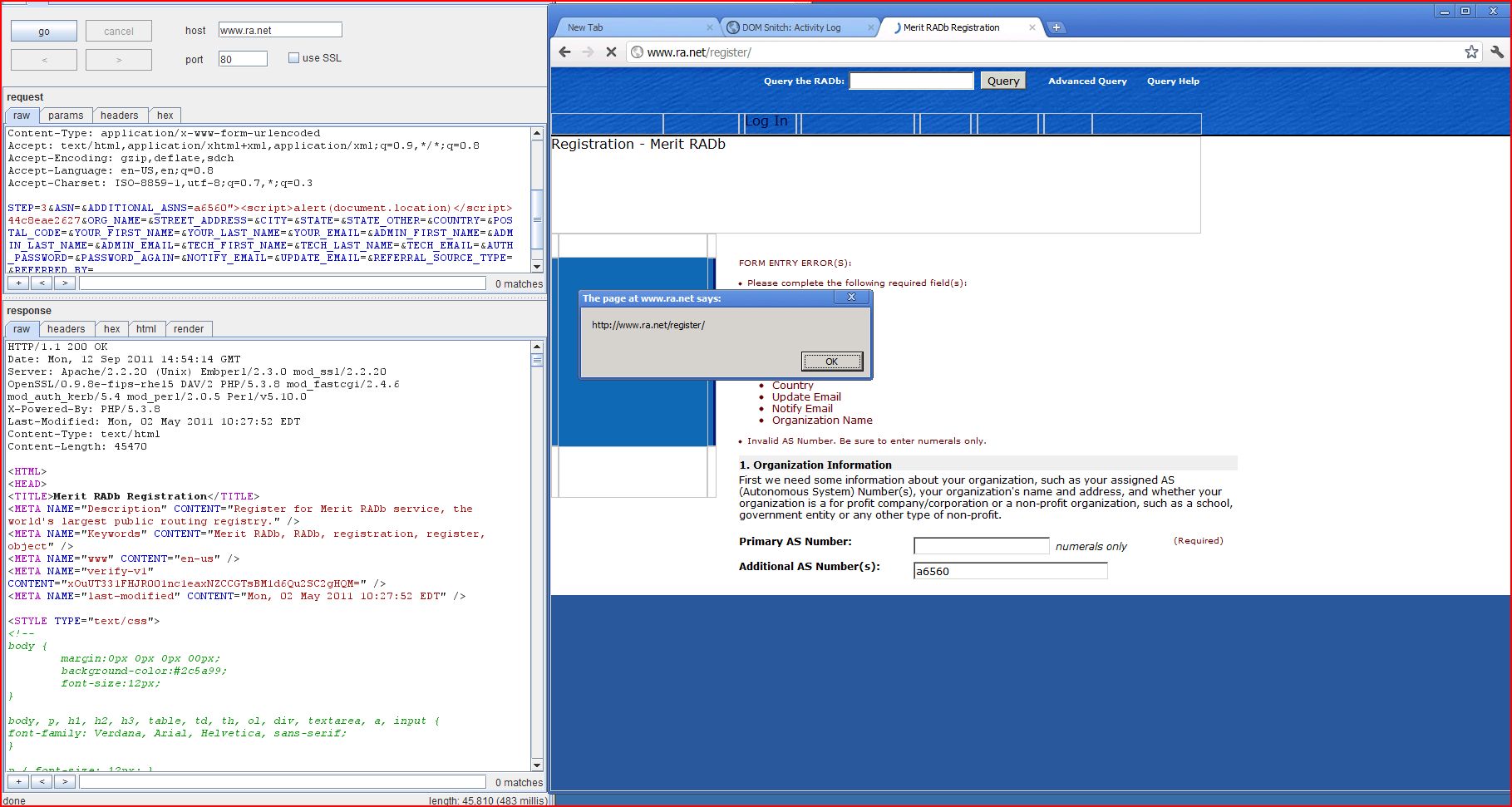Close the New Tab browser tab
The height and width of the screenshot is (807, 1512).
click(709, 27)
